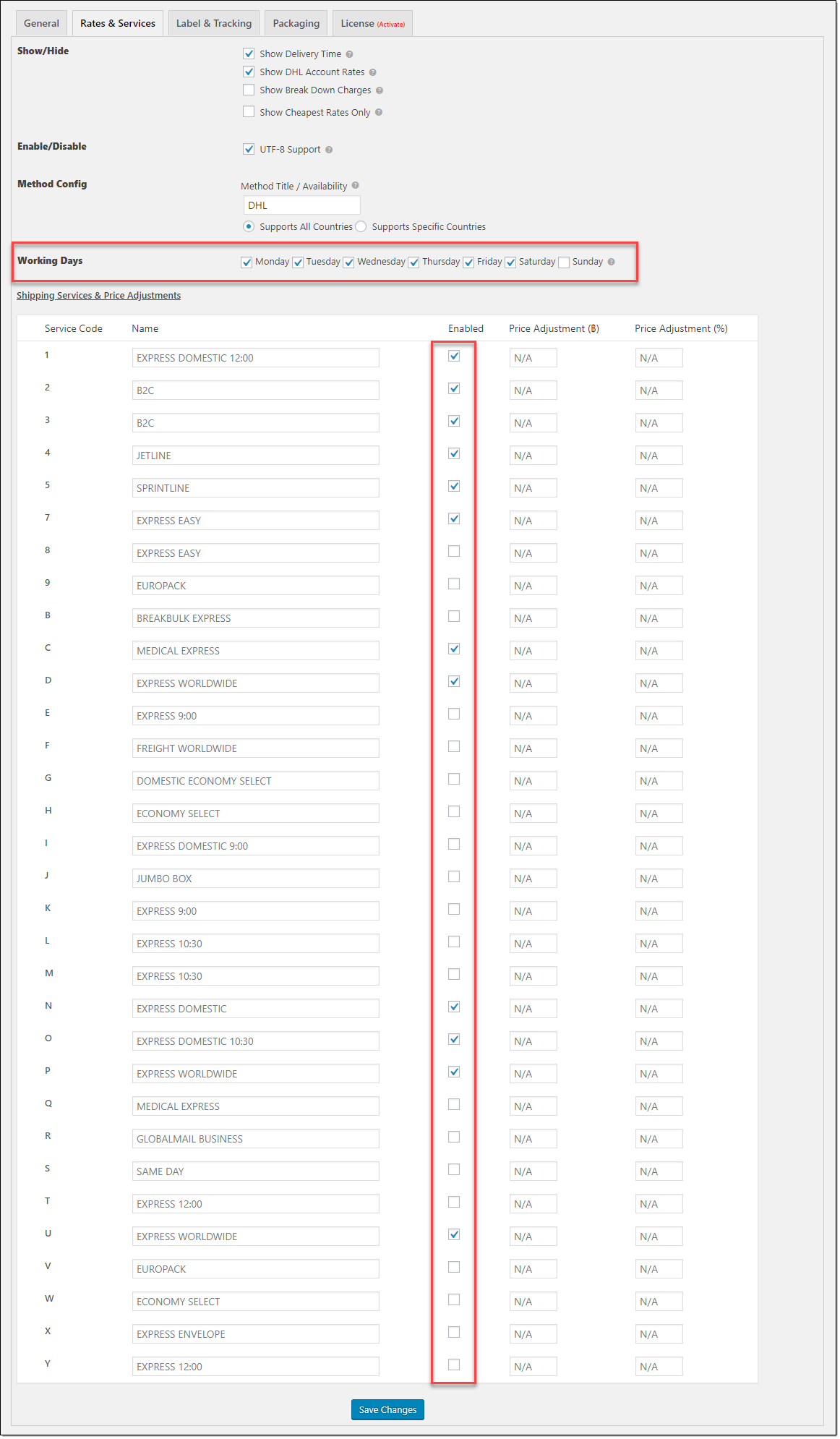The image size is (840, 1439).
Task: Open the General tab
Action: point(41,23)
